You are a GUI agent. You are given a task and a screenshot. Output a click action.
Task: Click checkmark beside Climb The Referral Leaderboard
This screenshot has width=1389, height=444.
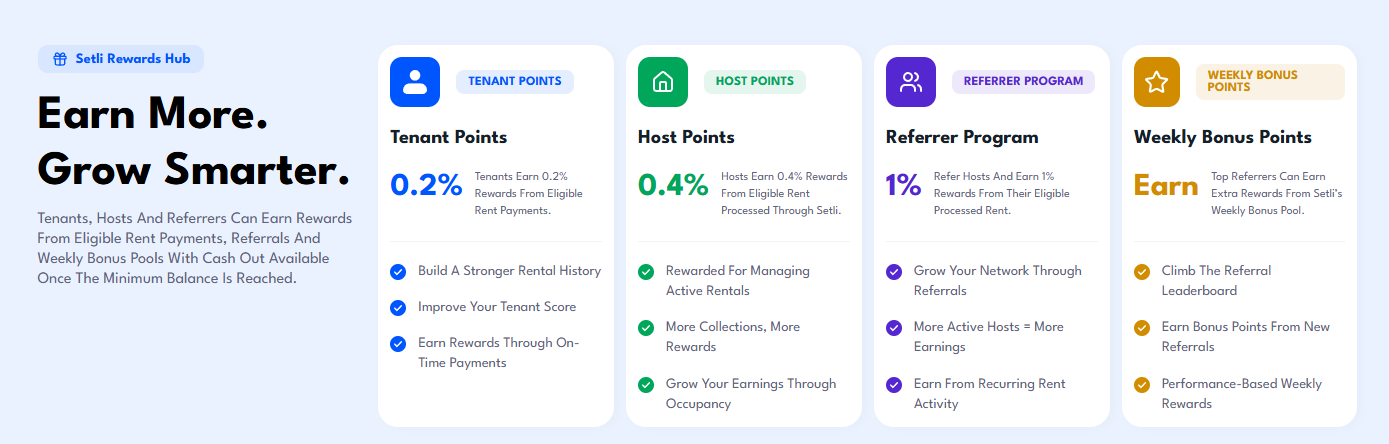tap(1142, 271)
